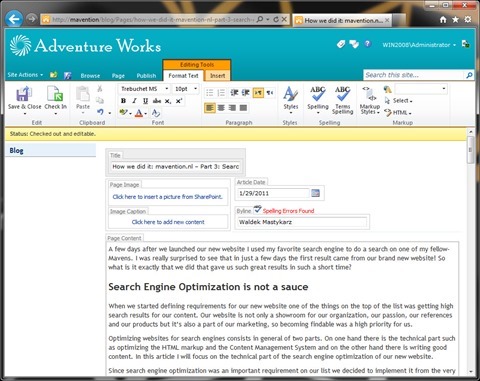Toggle Align Left paragraph
This screenshot has width=480, height=381.
pos(210,108)
